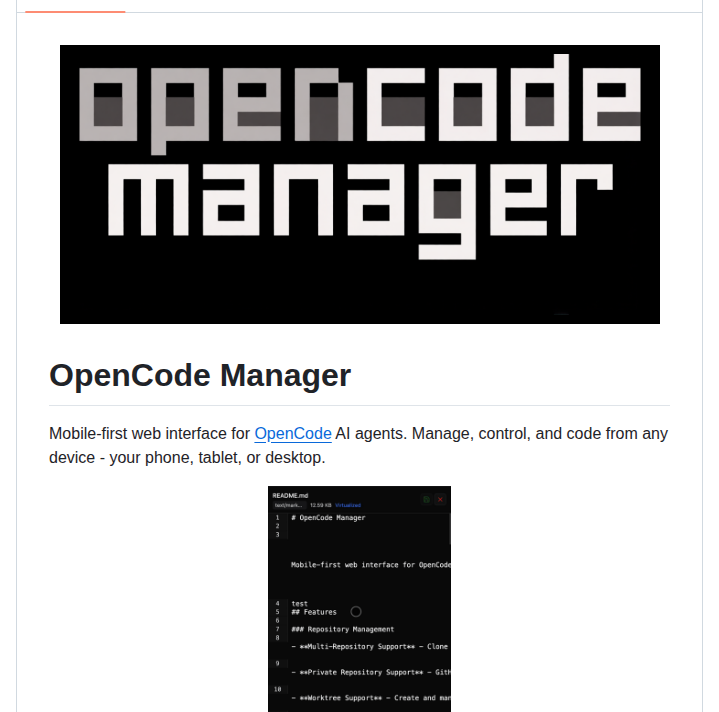Screen dimensions: 719x712
Task: Open the OpenCode hyperlink
Action: pos(293,434)
